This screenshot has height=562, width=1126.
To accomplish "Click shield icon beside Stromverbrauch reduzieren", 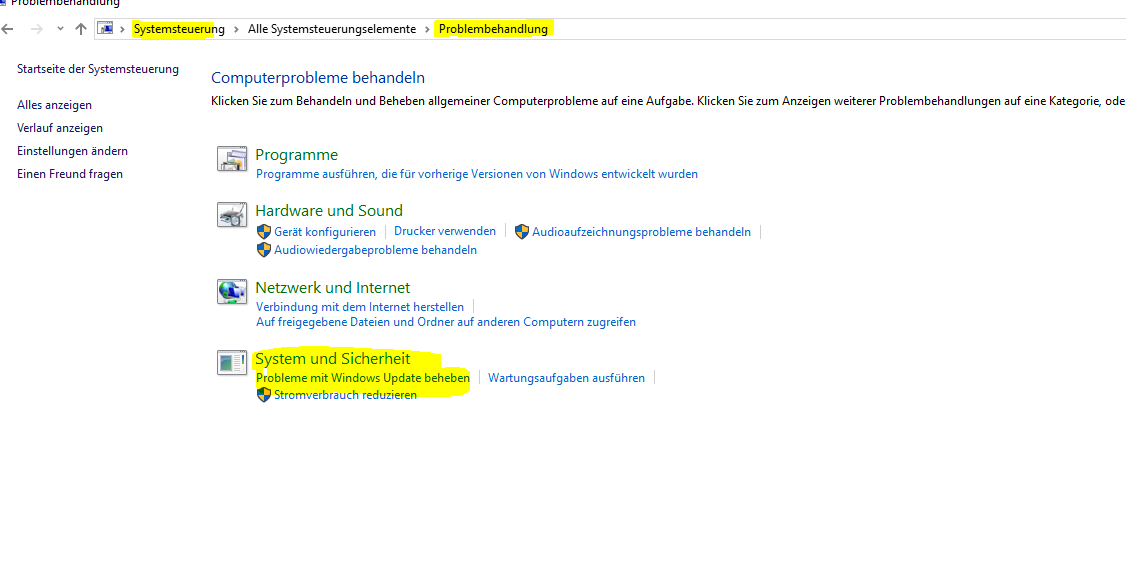I will (264, 395).
